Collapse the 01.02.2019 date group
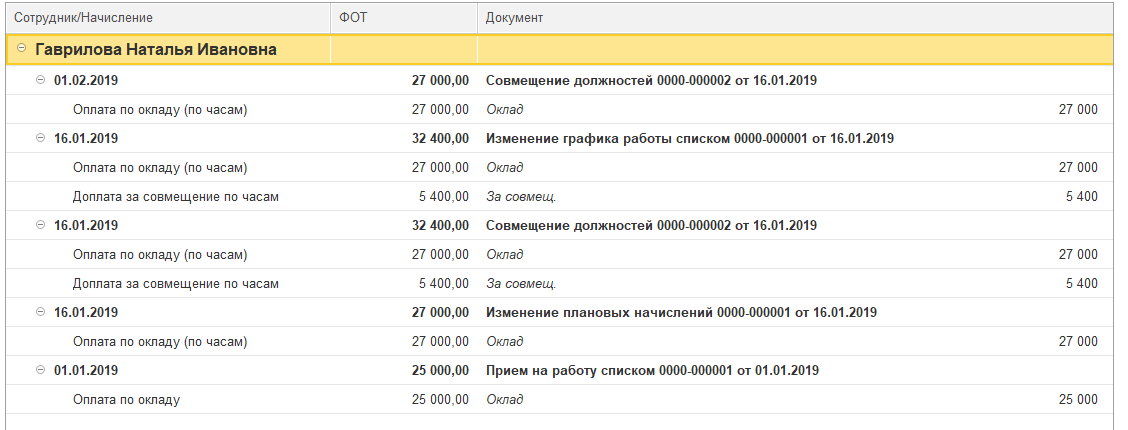Viewport: 1128px width, 430px height. tap(41, 80)
